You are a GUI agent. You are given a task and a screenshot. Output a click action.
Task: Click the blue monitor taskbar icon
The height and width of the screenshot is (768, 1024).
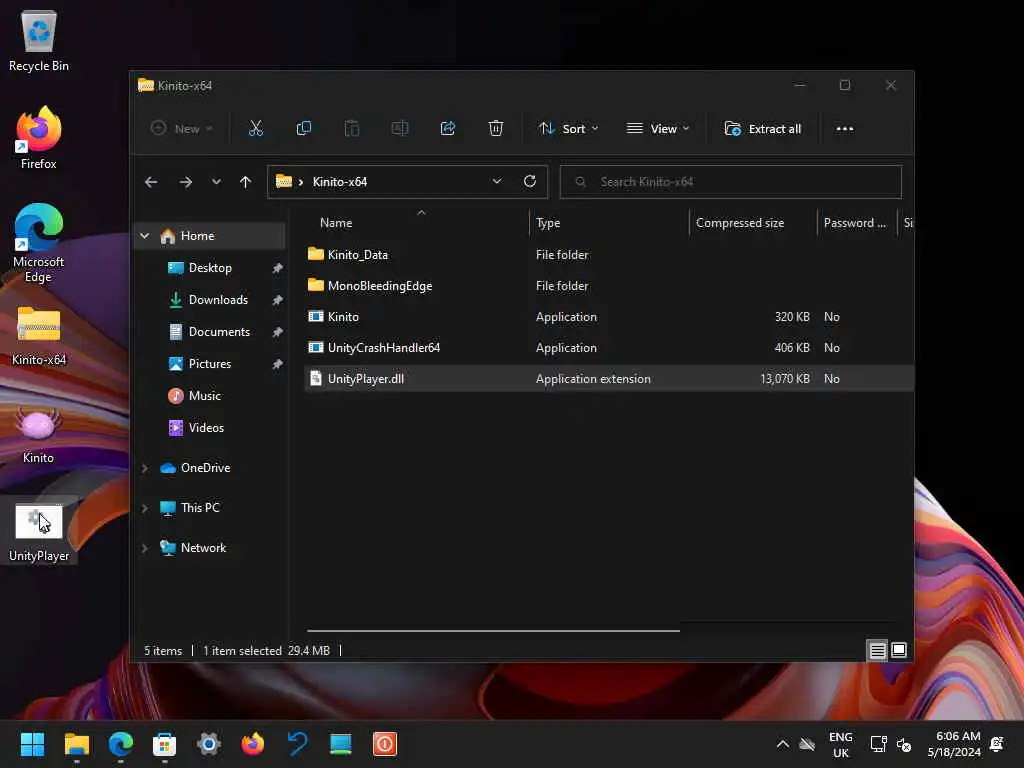pos(341,744)
